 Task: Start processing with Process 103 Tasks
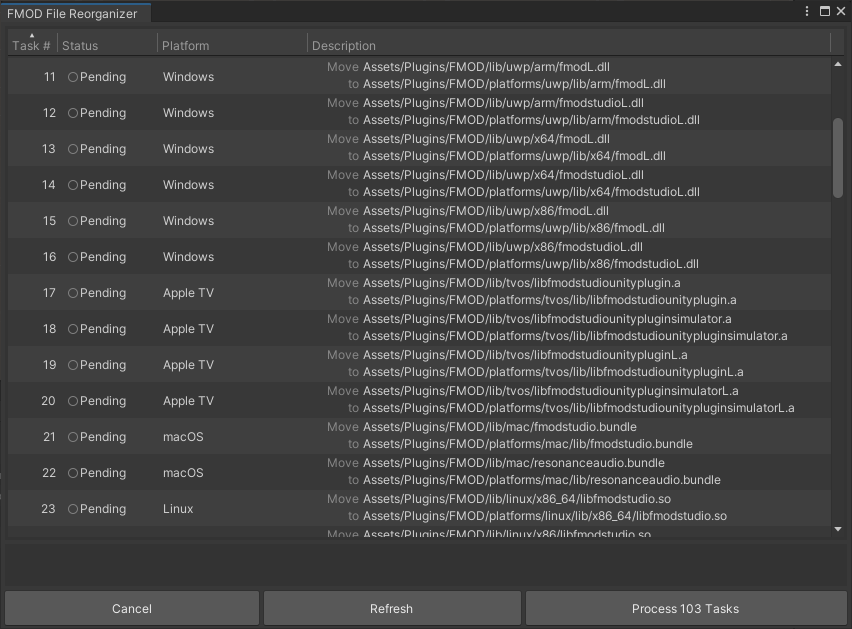click(685, 608)
